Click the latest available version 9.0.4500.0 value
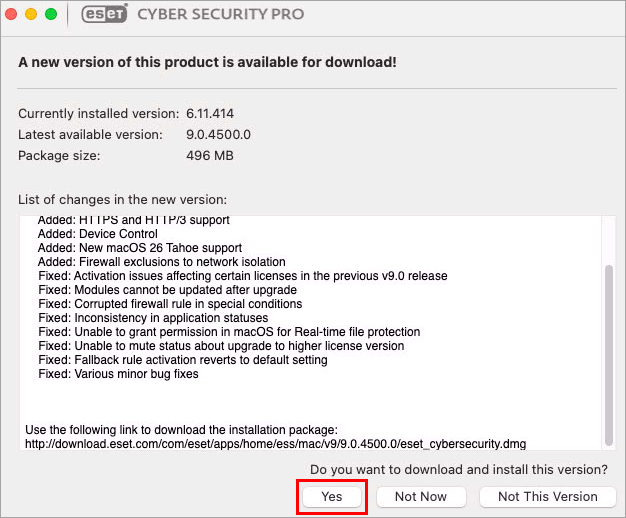Viewport: 626px width, 518px height. 219,134
